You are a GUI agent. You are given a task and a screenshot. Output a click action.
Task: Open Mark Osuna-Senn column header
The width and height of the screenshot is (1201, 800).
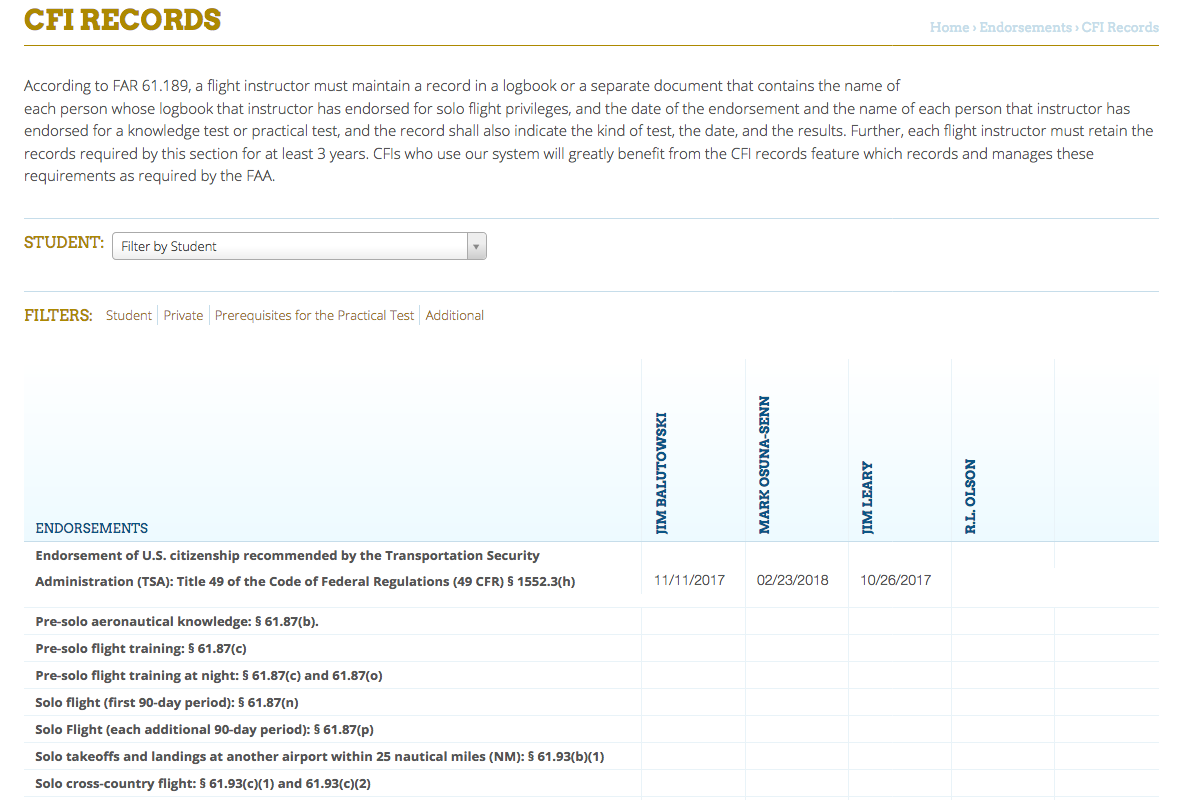pos(764,465)
